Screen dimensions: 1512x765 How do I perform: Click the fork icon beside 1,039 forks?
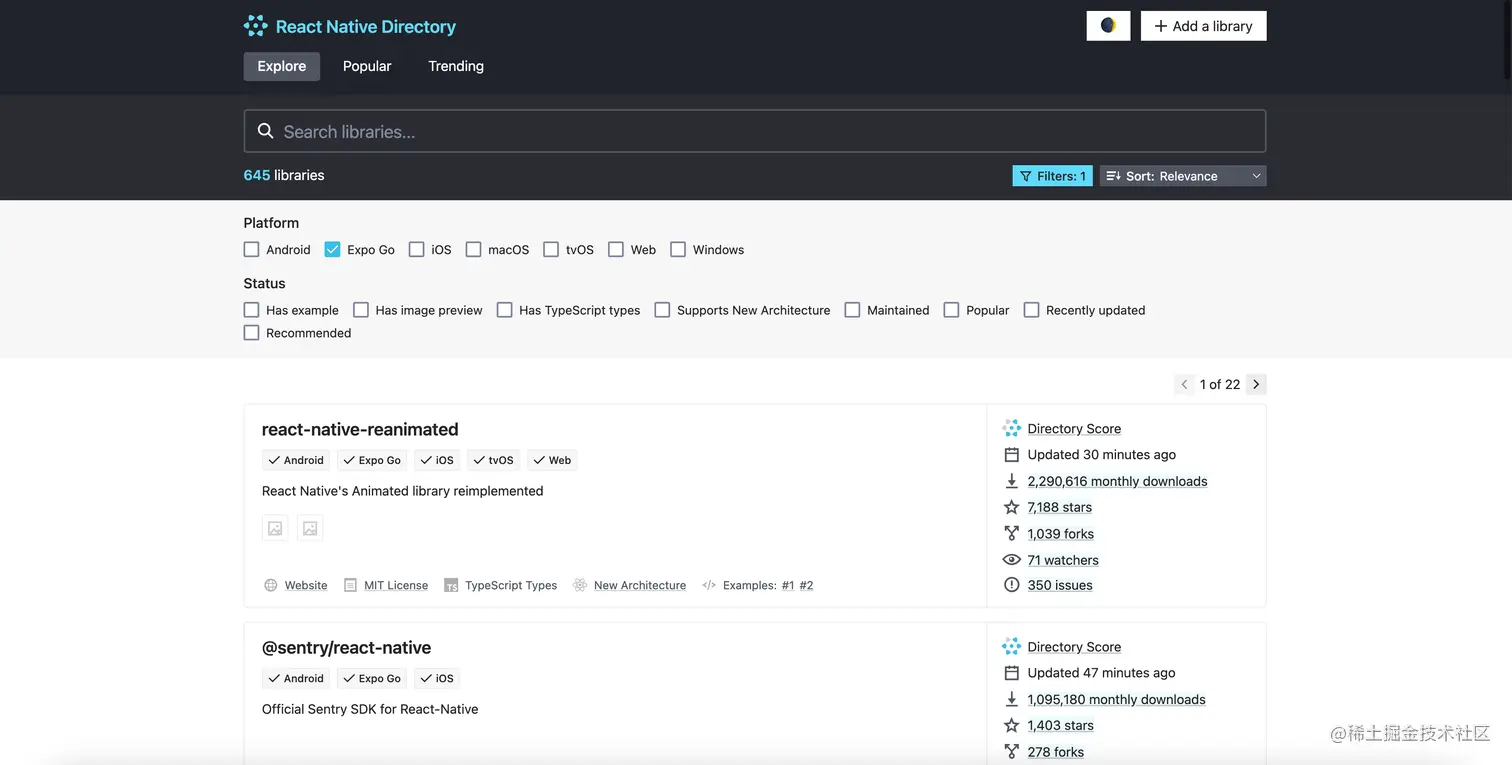click(1011, 534)
